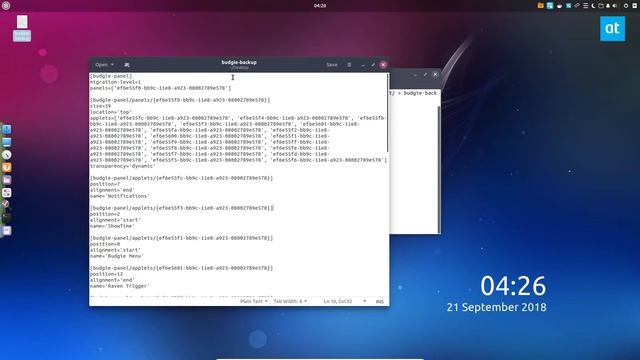The height and width of the screenshot is (360, 640).
Task: Open Plain Text syntax dropdown
Action: coord(254,301)
